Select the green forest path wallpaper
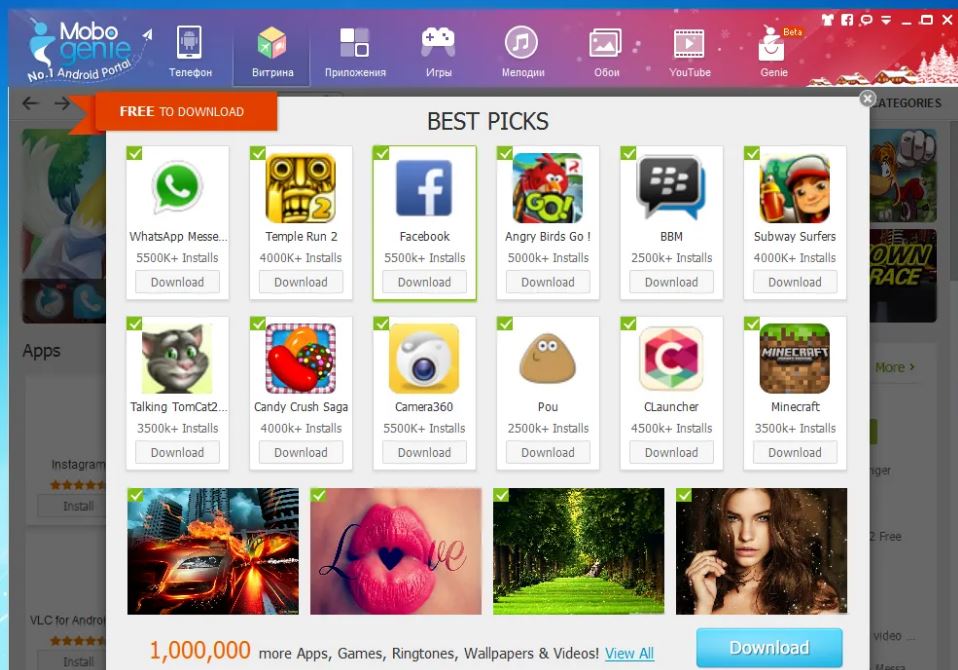The image size is (958, 670). 578,551
